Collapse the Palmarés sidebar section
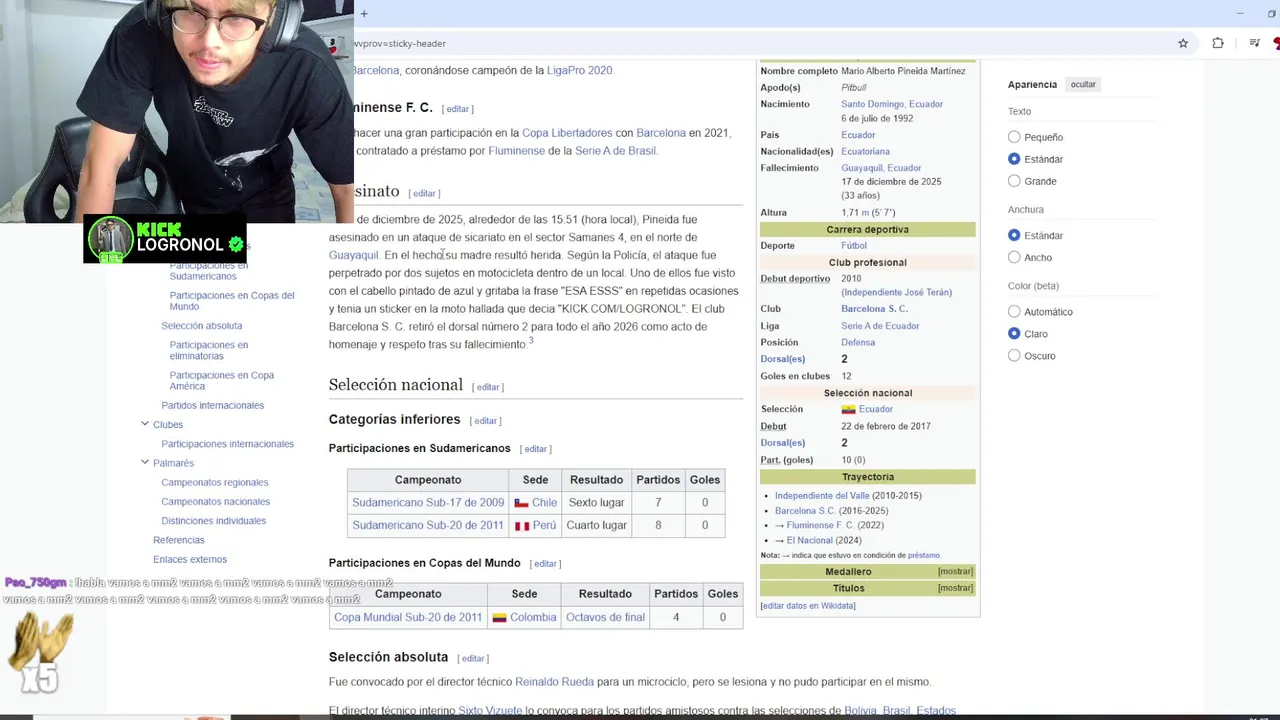 point(144,463)
